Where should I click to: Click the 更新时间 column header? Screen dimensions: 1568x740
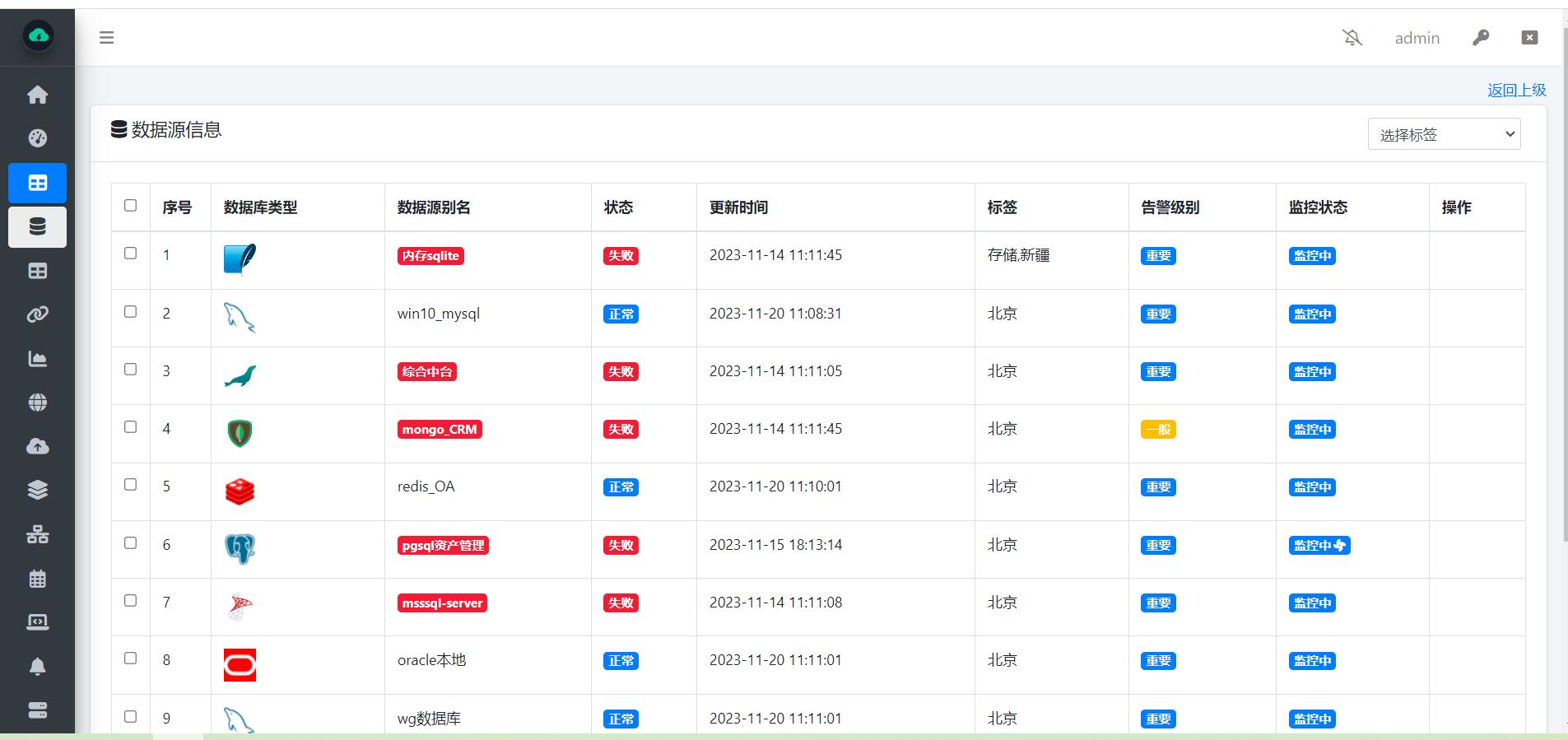(738, 207)
